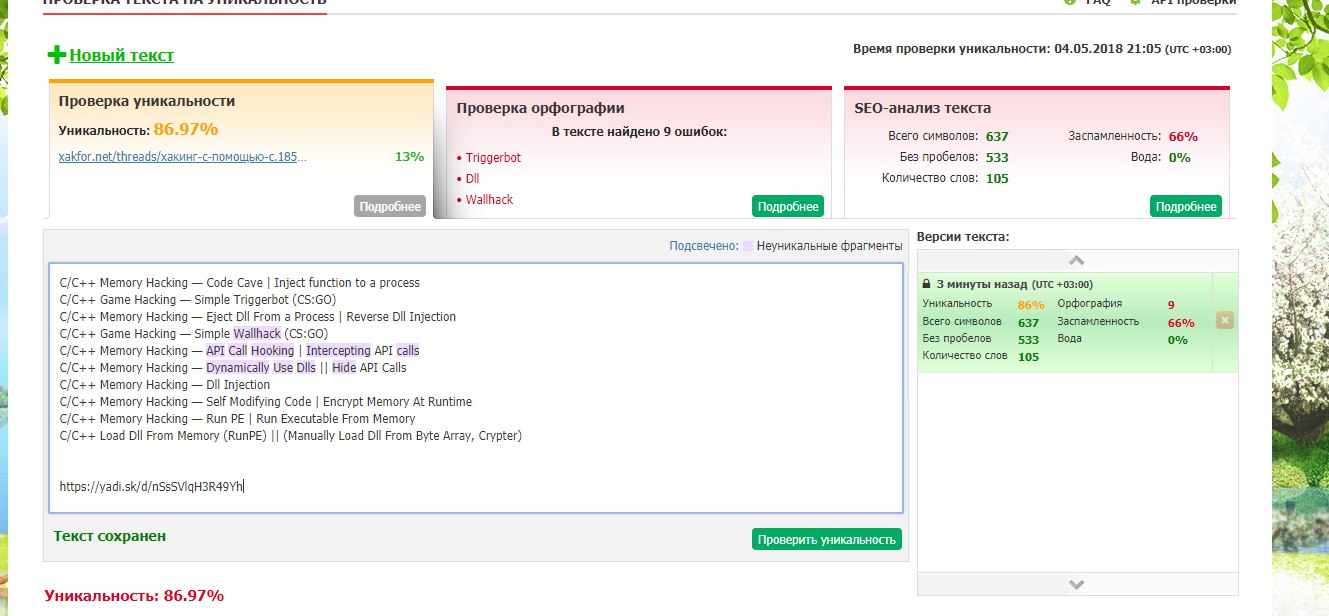Screen dimensions: 1329x616
Task: Click the API проверки menu link
Action: [x=1193, y=2]
